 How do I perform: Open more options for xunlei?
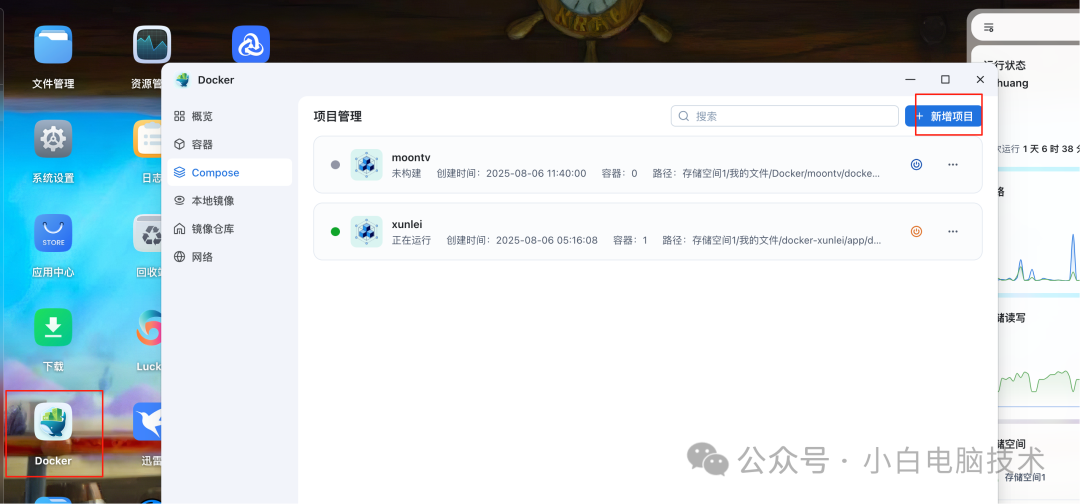pos(953,231)
